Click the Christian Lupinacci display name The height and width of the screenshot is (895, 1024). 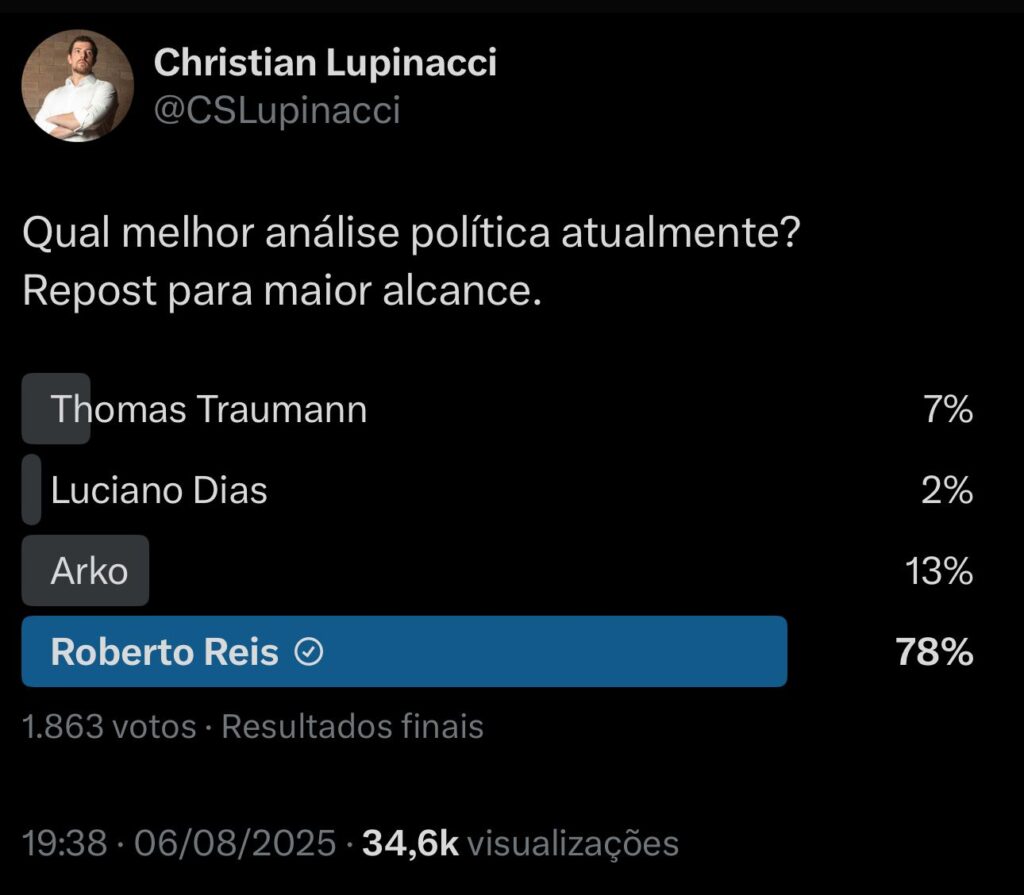coord(325,64)
